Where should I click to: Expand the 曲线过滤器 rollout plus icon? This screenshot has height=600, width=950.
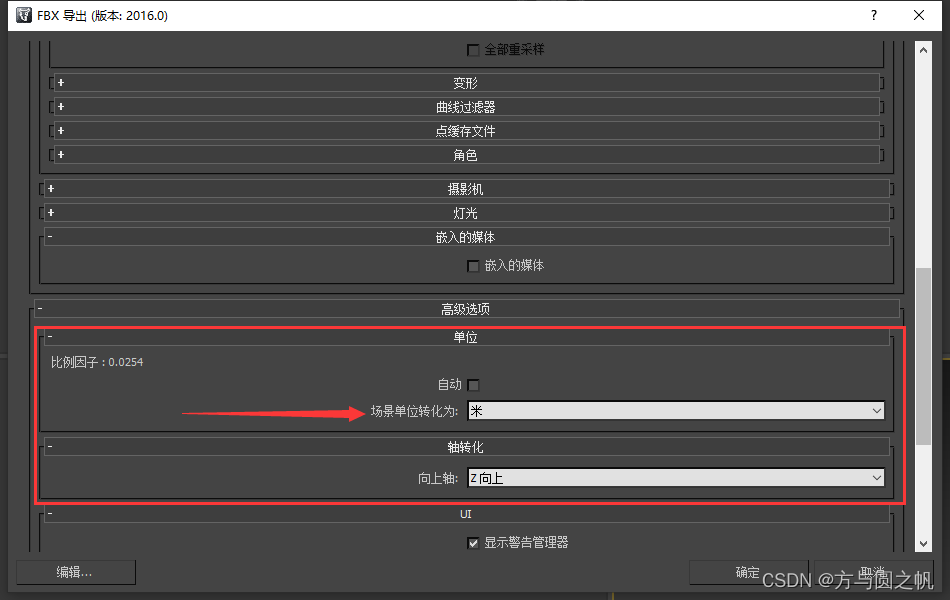(61, 107)
